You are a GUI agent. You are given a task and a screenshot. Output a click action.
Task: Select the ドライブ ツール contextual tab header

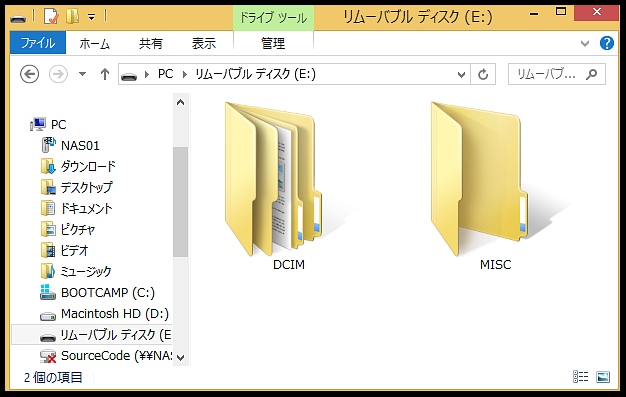[273, 18]
